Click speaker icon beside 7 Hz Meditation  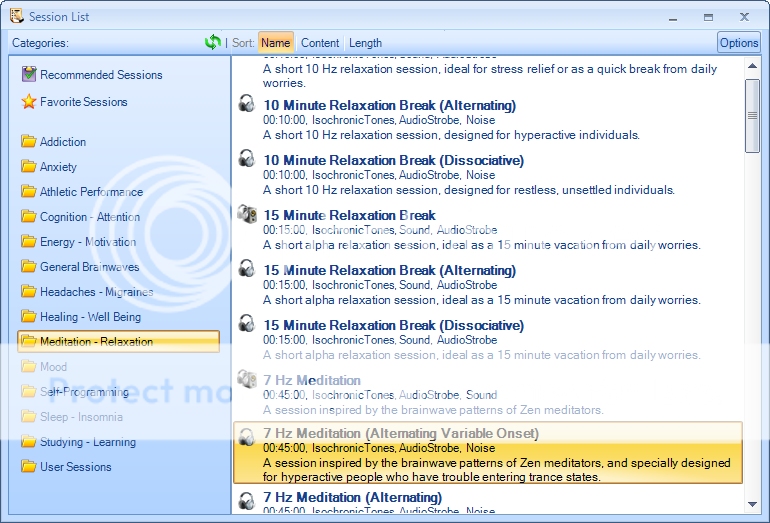pyautogui.click(x=247, y=379)
